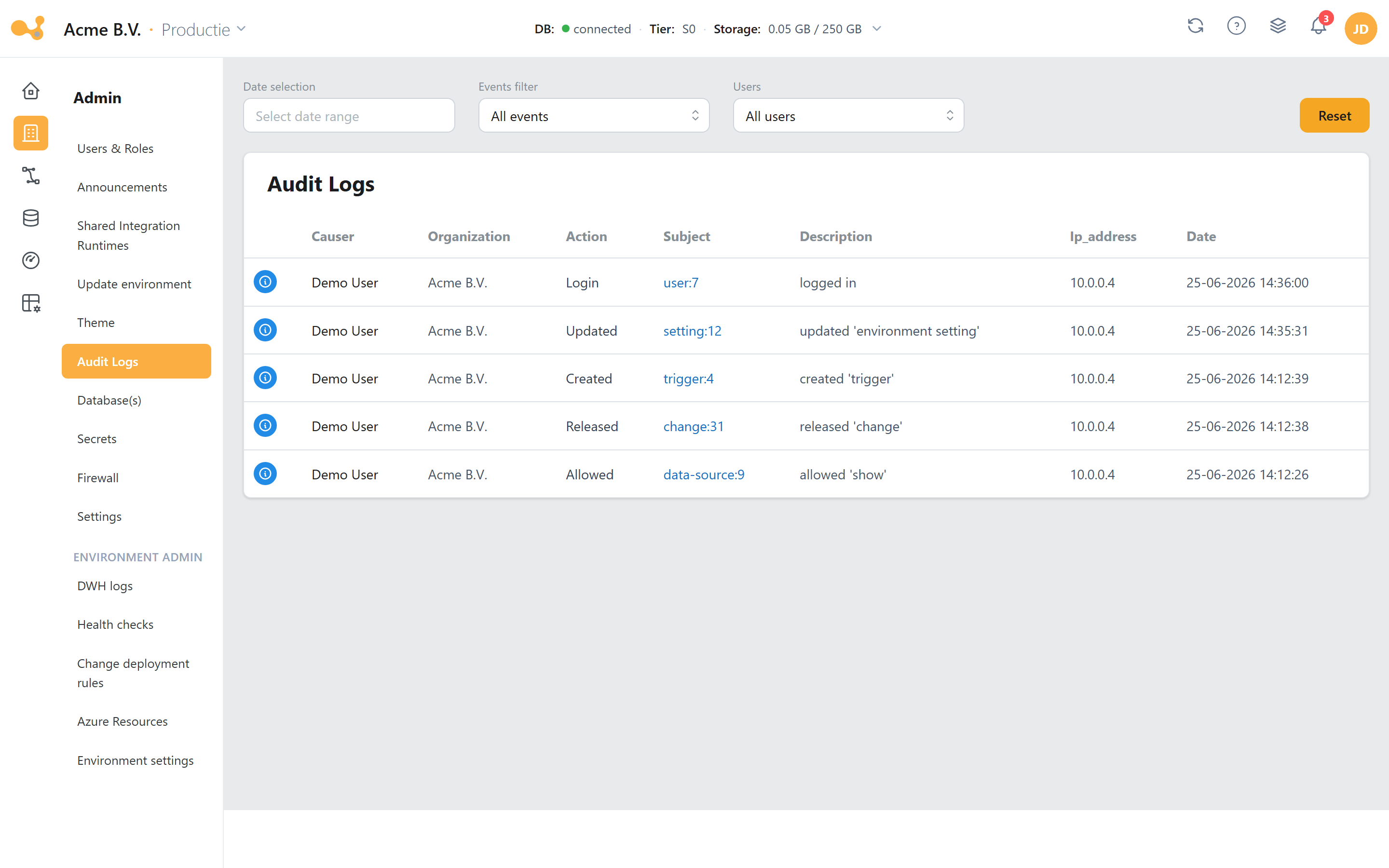Open the change:31 subject link
The image size is (1389, 868).
(x=694, y=426)
